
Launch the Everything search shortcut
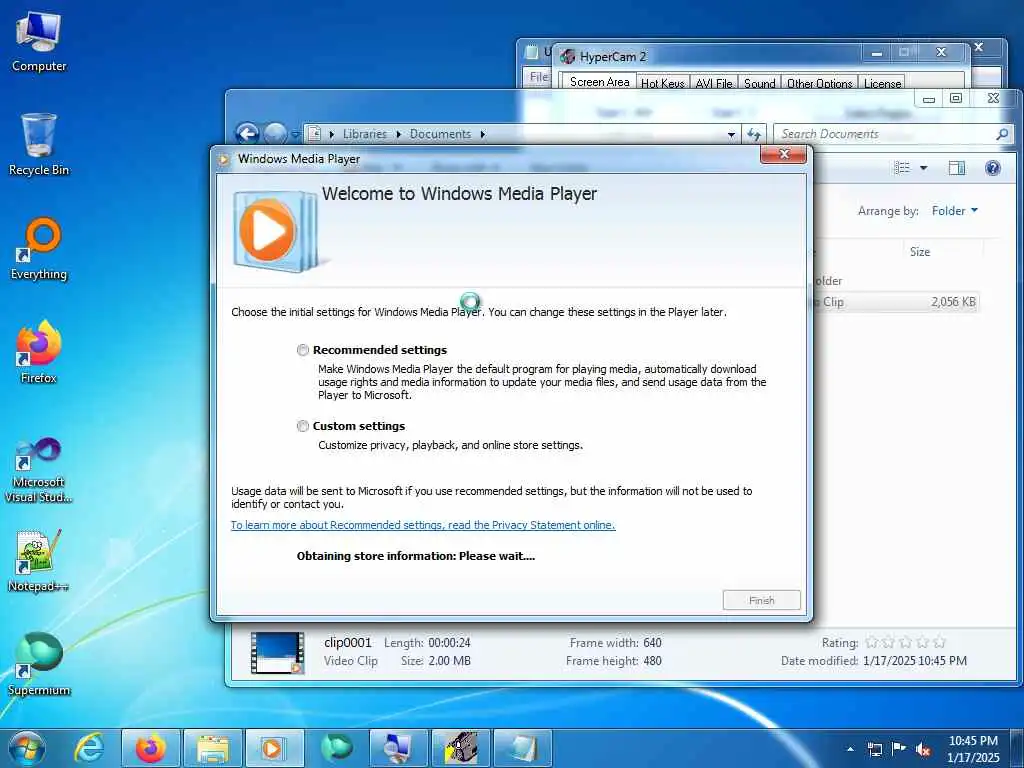click(39, 249)
